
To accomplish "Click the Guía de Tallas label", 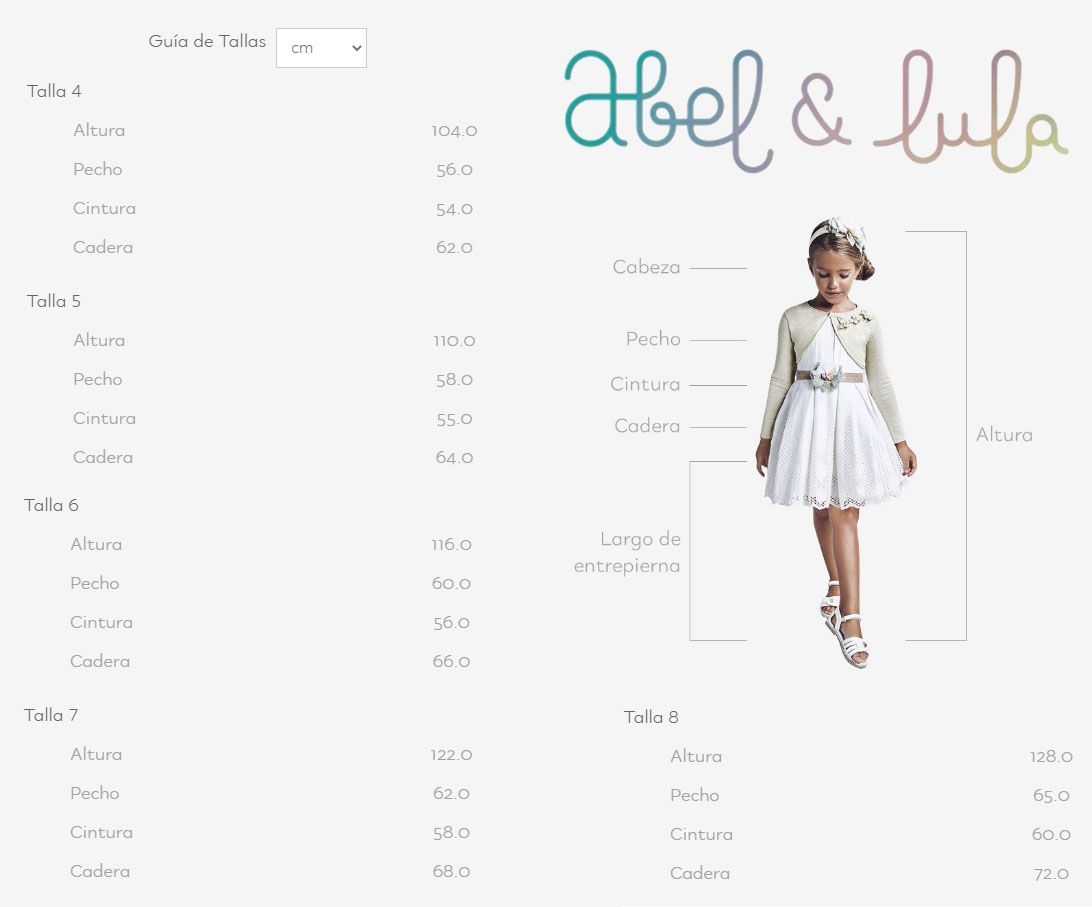I will click(207, 42).
